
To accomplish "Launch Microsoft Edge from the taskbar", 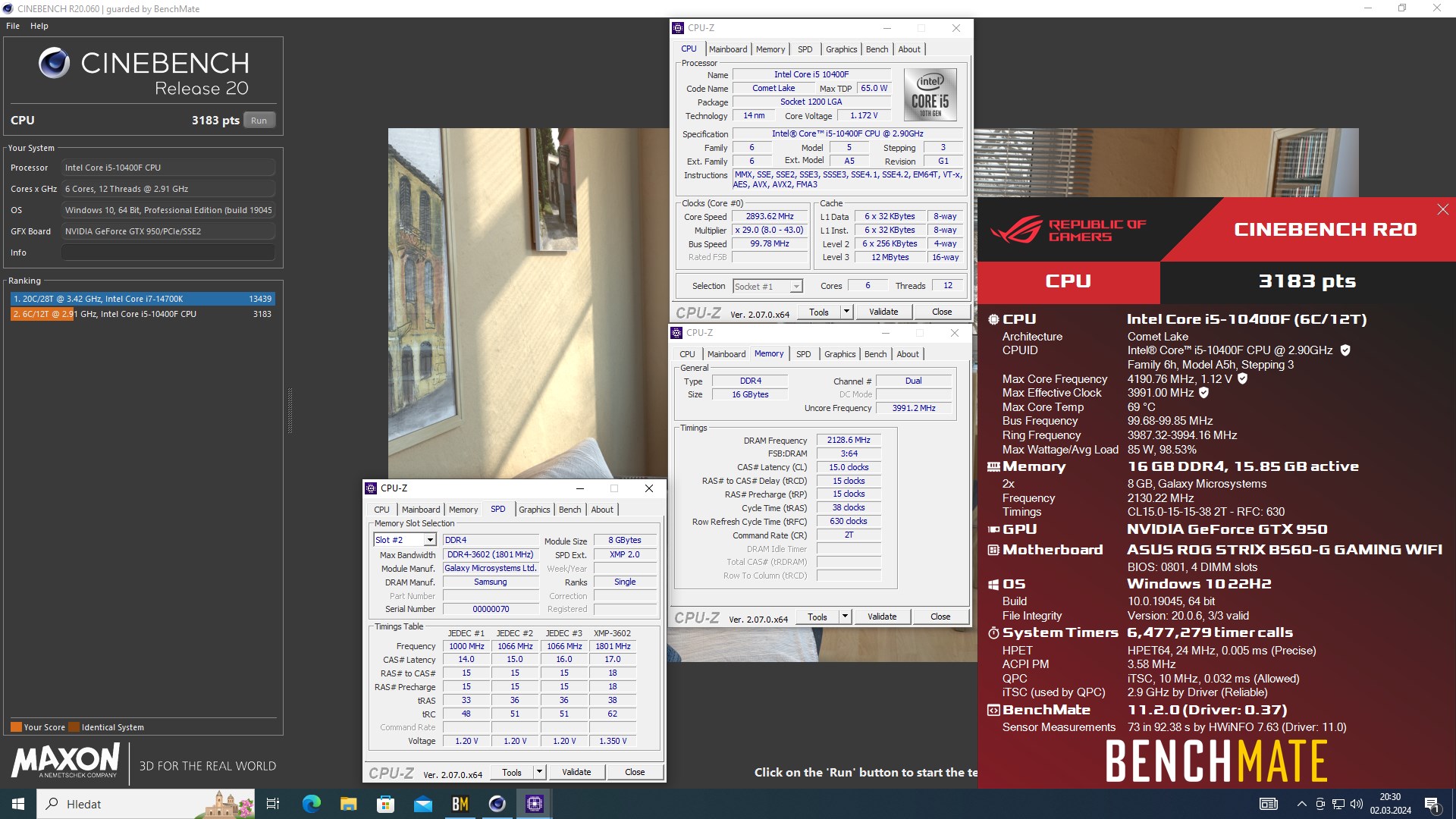I will pyautogui.click(x=311, y=804).
